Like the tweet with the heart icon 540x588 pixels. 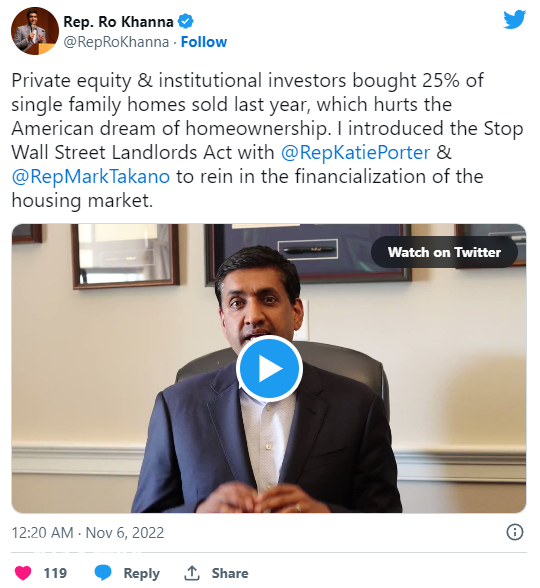[23, 573]
